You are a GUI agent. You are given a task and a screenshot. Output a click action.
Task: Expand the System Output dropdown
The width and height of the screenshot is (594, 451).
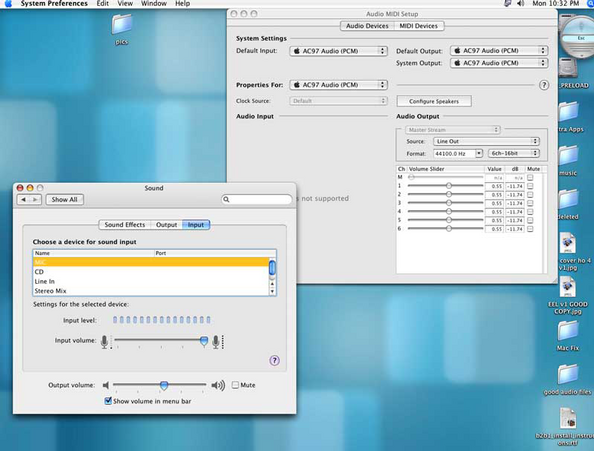click(499, 63)
